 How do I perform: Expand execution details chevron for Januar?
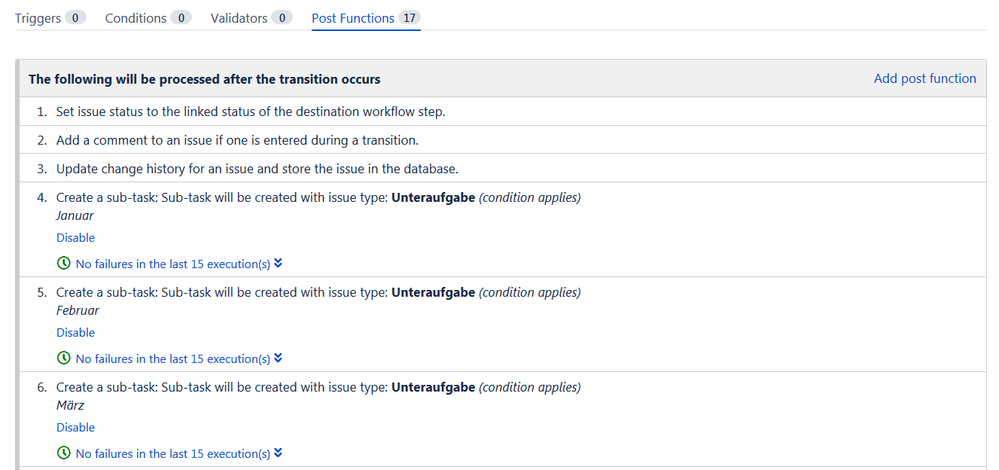coord(278,263)
